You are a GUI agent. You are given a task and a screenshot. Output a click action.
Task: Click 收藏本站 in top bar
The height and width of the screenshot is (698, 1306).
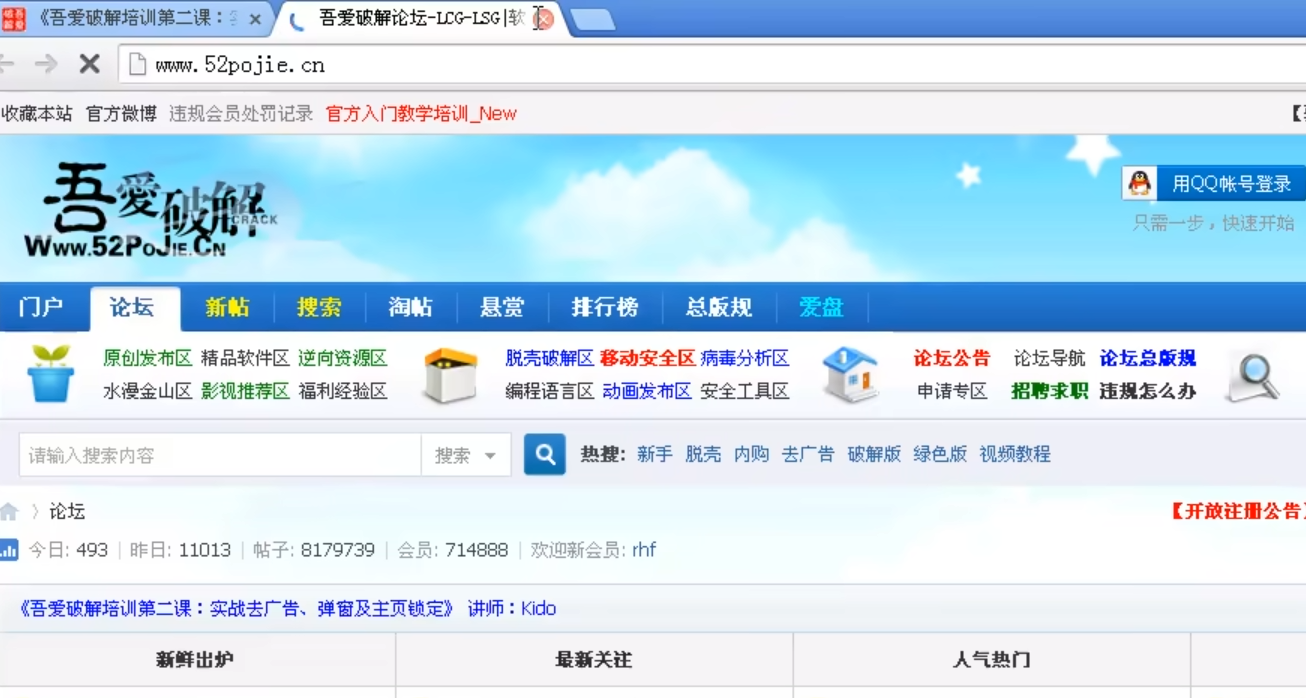click(37, 113)
